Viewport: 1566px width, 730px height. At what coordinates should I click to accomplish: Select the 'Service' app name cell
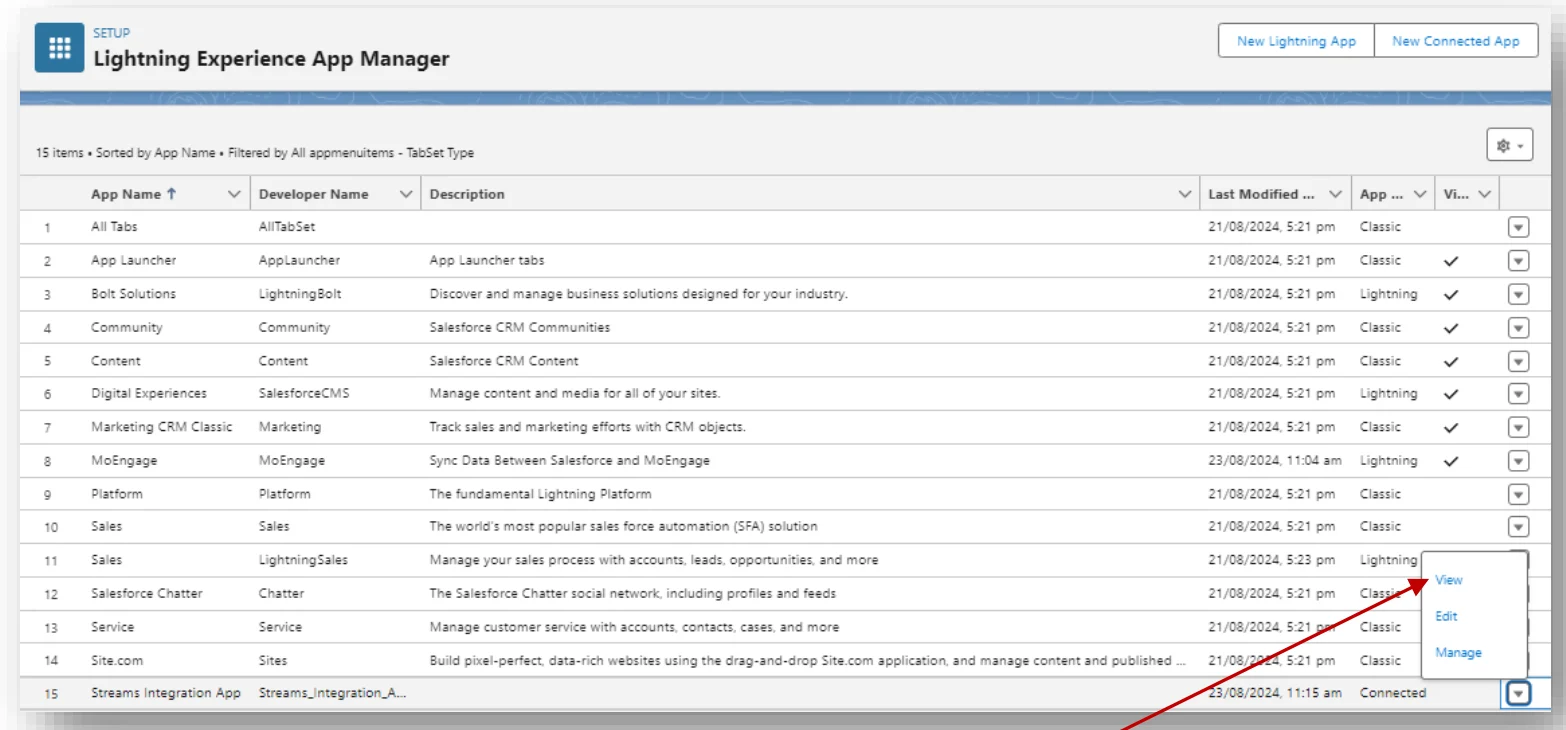click(x=112, y=627)
